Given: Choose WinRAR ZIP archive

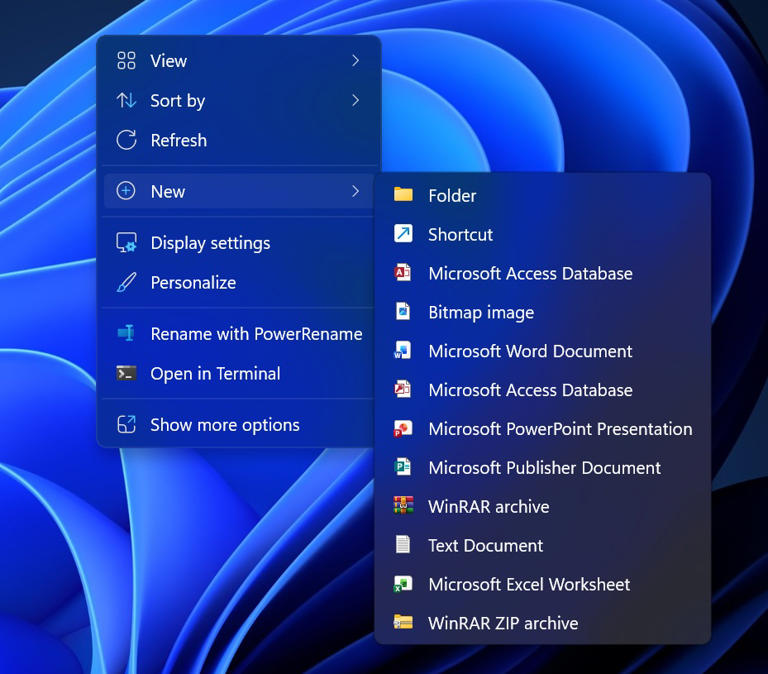Looking at the screenshot, I should click(502, 623).
